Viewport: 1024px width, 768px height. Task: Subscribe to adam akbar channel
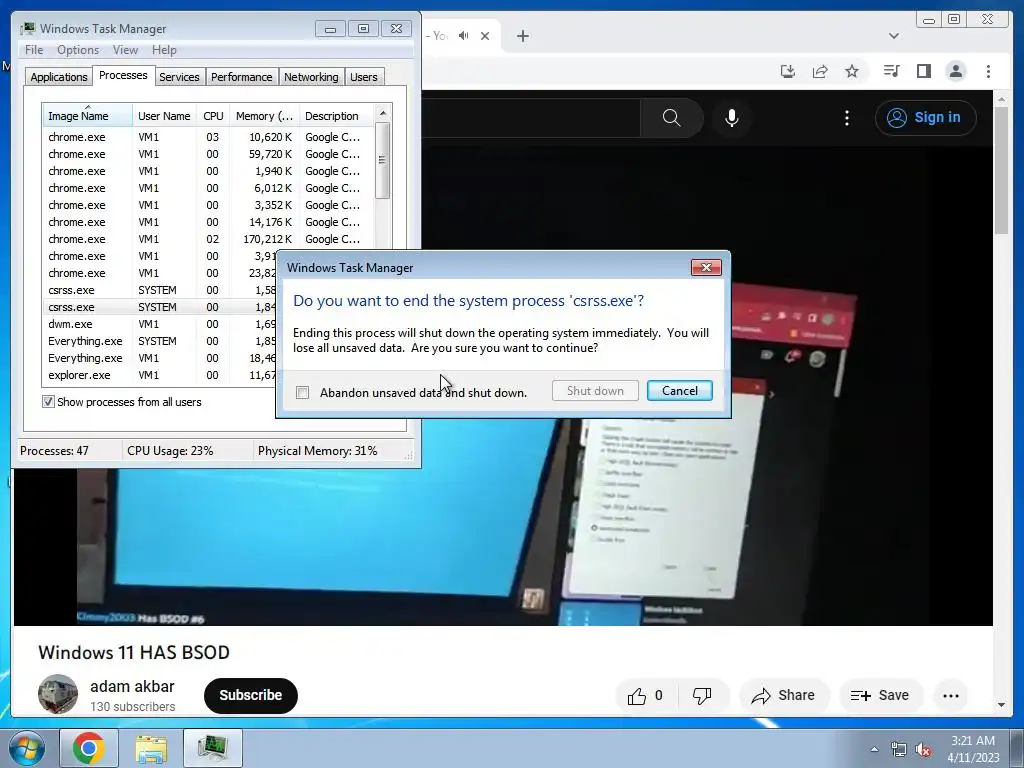(x=251, y=696)
